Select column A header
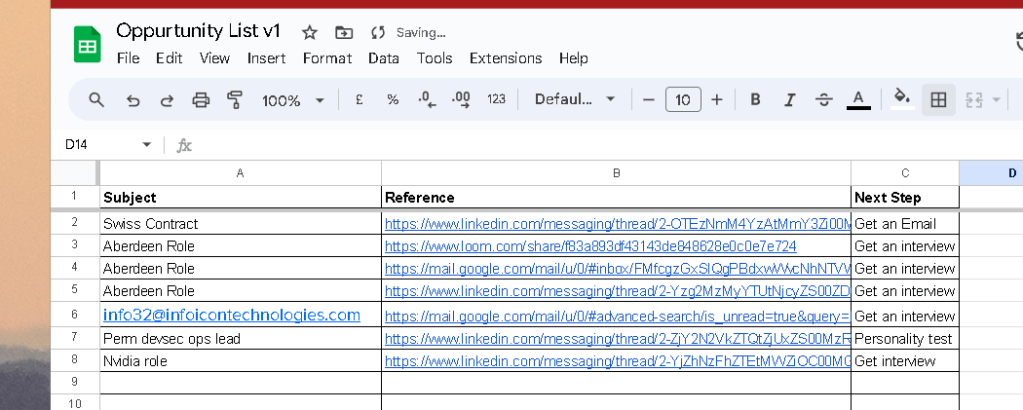 point(240,173)
